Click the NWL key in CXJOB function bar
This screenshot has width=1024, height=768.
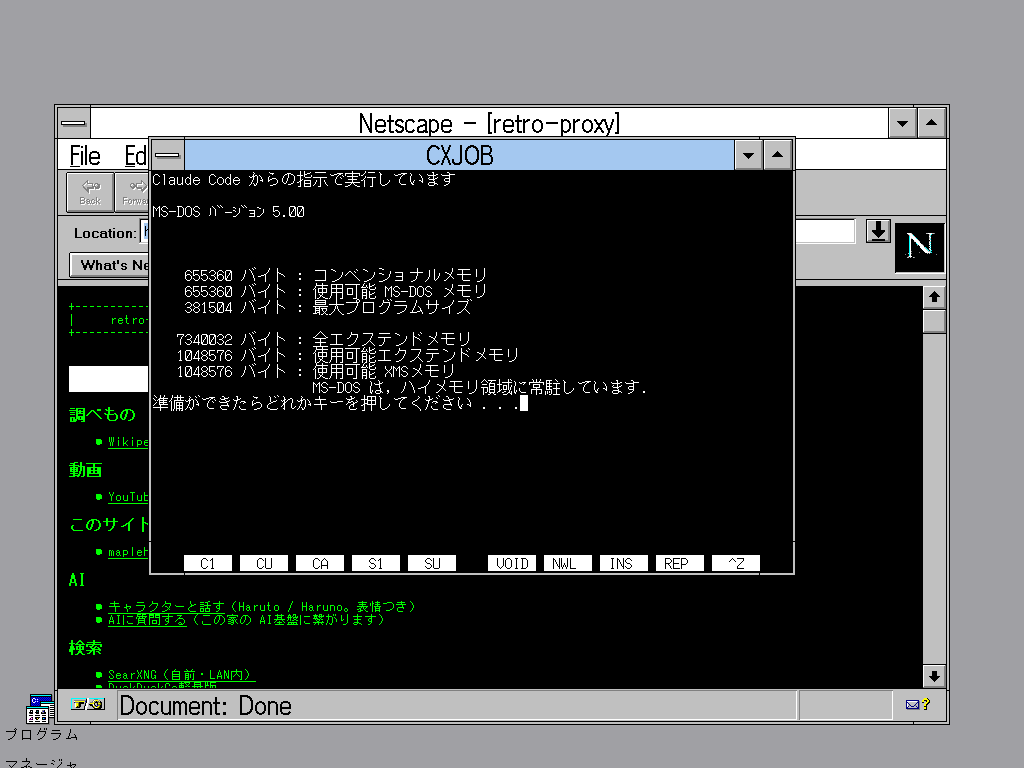pyautogui.click(x=568, y=564)
